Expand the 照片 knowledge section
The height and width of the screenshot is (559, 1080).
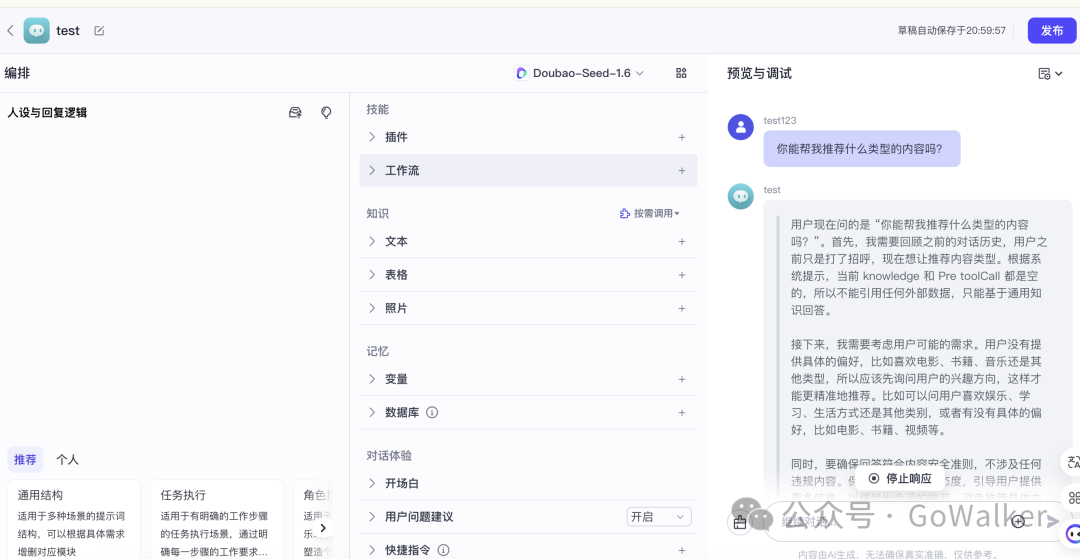point(372,308)
